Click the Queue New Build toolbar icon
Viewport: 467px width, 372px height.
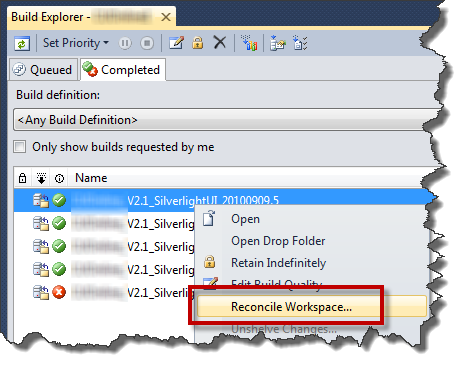pos(249,43)
